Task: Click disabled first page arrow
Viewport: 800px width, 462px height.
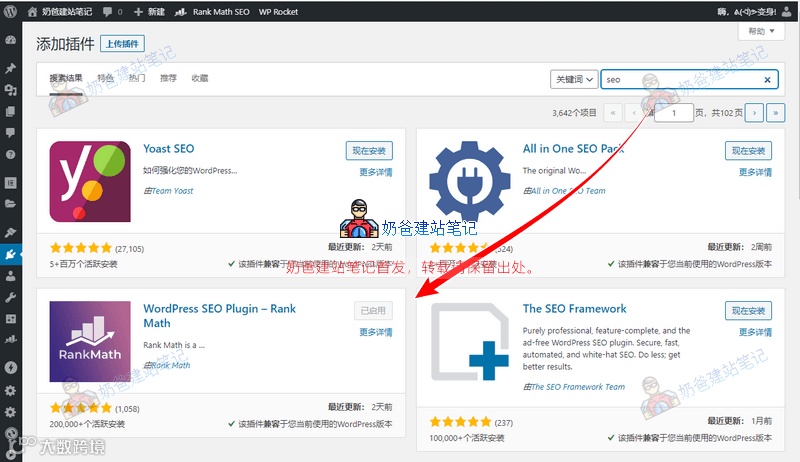Action: click(x=613, y=113)
